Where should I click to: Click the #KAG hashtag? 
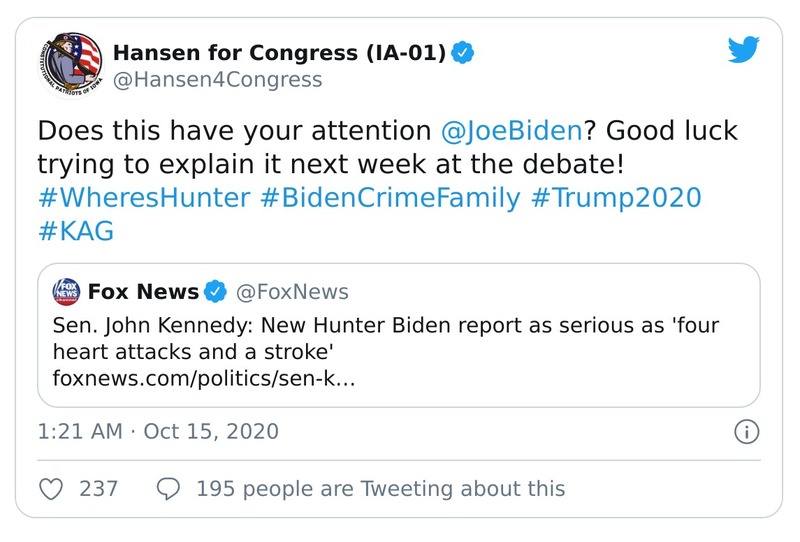tap(75, 231)
